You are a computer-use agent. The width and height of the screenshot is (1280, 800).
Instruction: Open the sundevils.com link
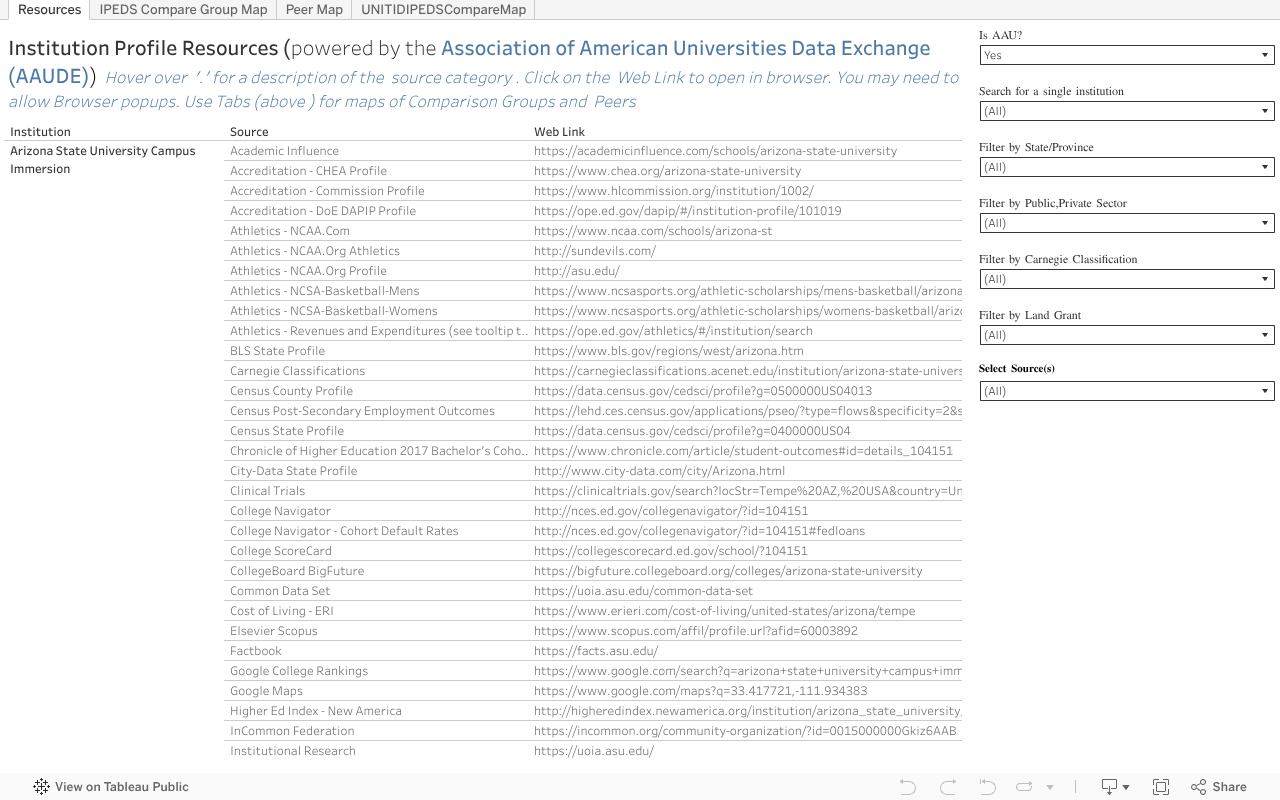click(x=595, y=251)
